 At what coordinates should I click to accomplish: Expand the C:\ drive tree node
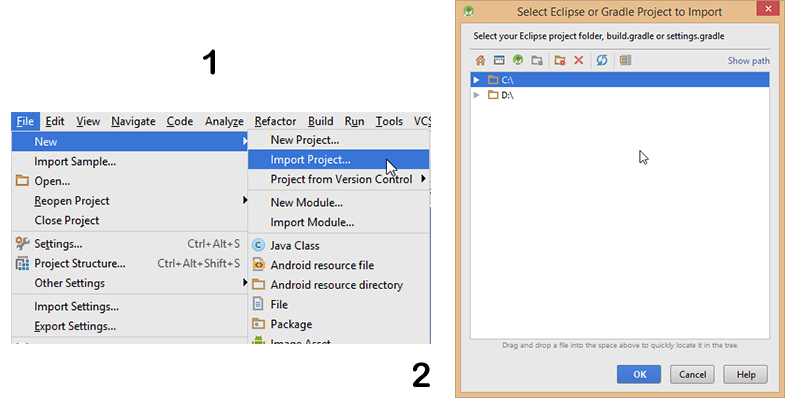[477, 80]
